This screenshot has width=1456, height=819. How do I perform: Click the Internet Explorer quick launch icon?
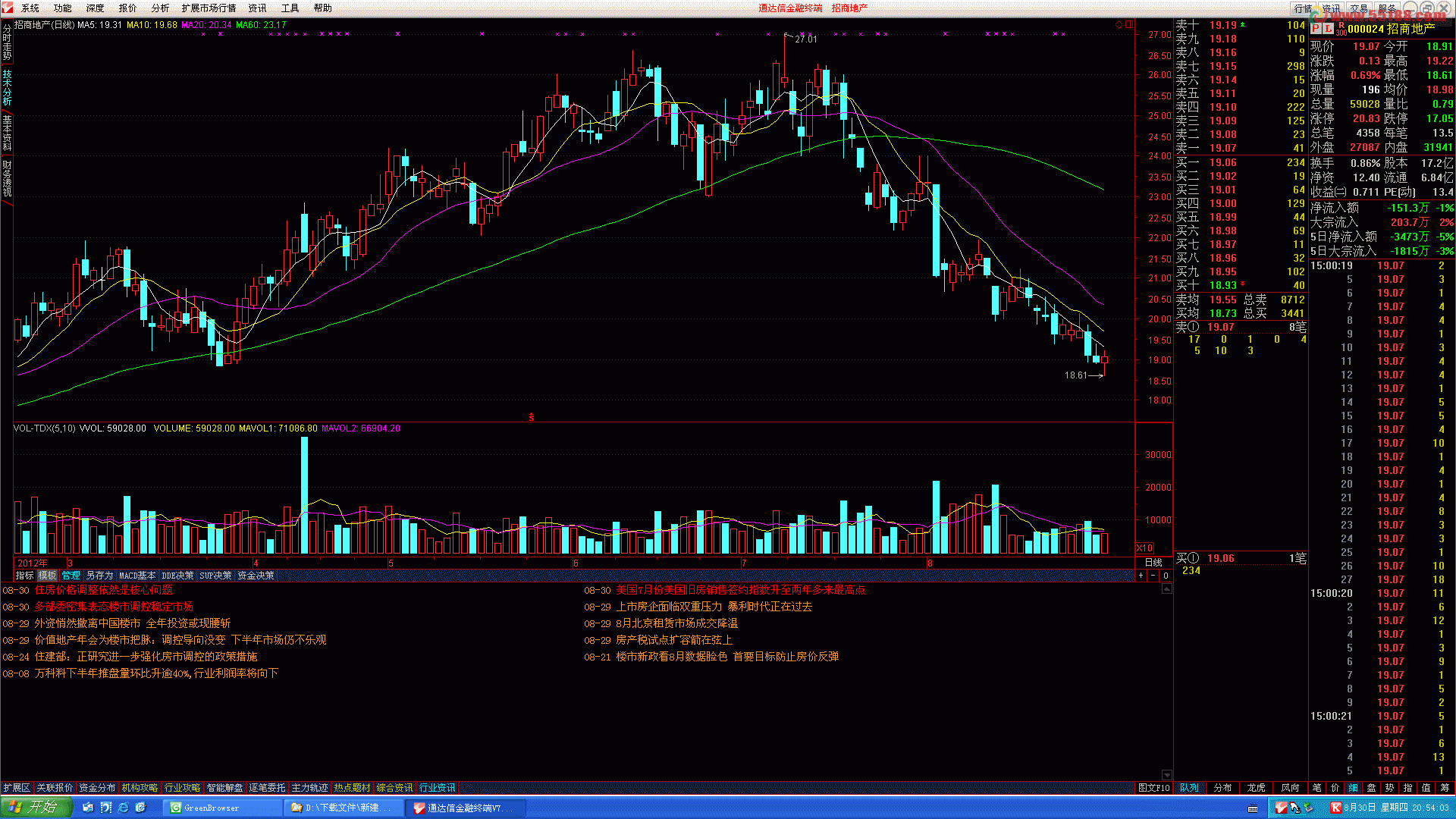(x=124, y=808)
